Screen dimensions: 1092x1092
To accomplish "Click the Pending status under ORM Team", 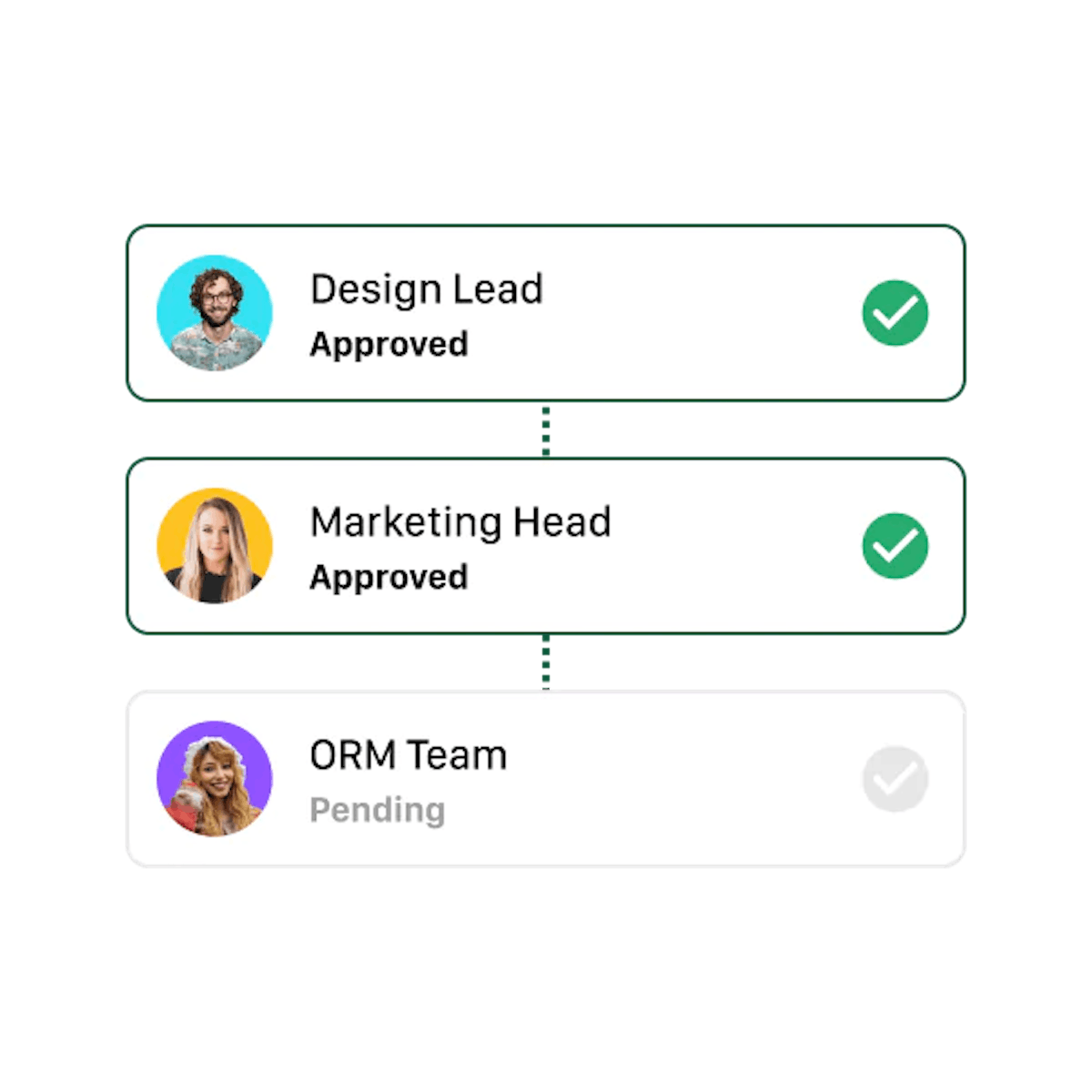I will 378,810.
